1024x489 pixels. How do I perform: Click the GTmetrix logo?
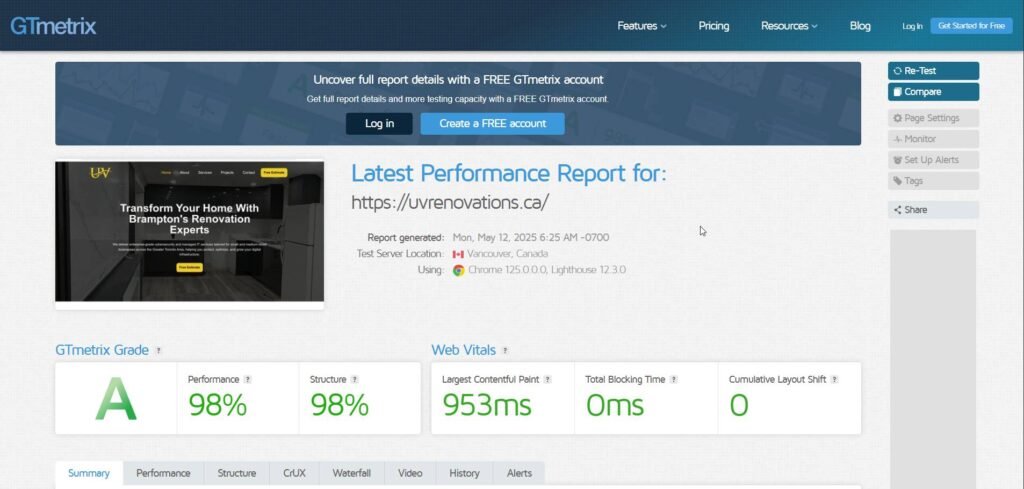[53, 26]
